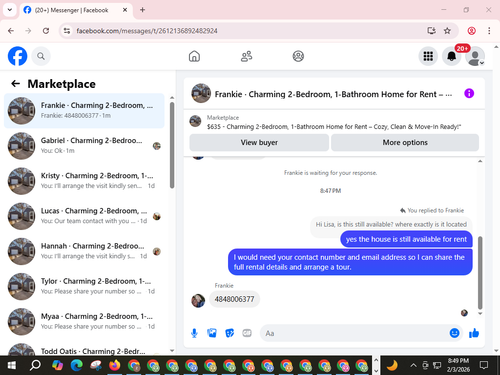Viewport: 500px width, 375px height.
Task: Open a new browser tab
Action: (x=142, y=10)
